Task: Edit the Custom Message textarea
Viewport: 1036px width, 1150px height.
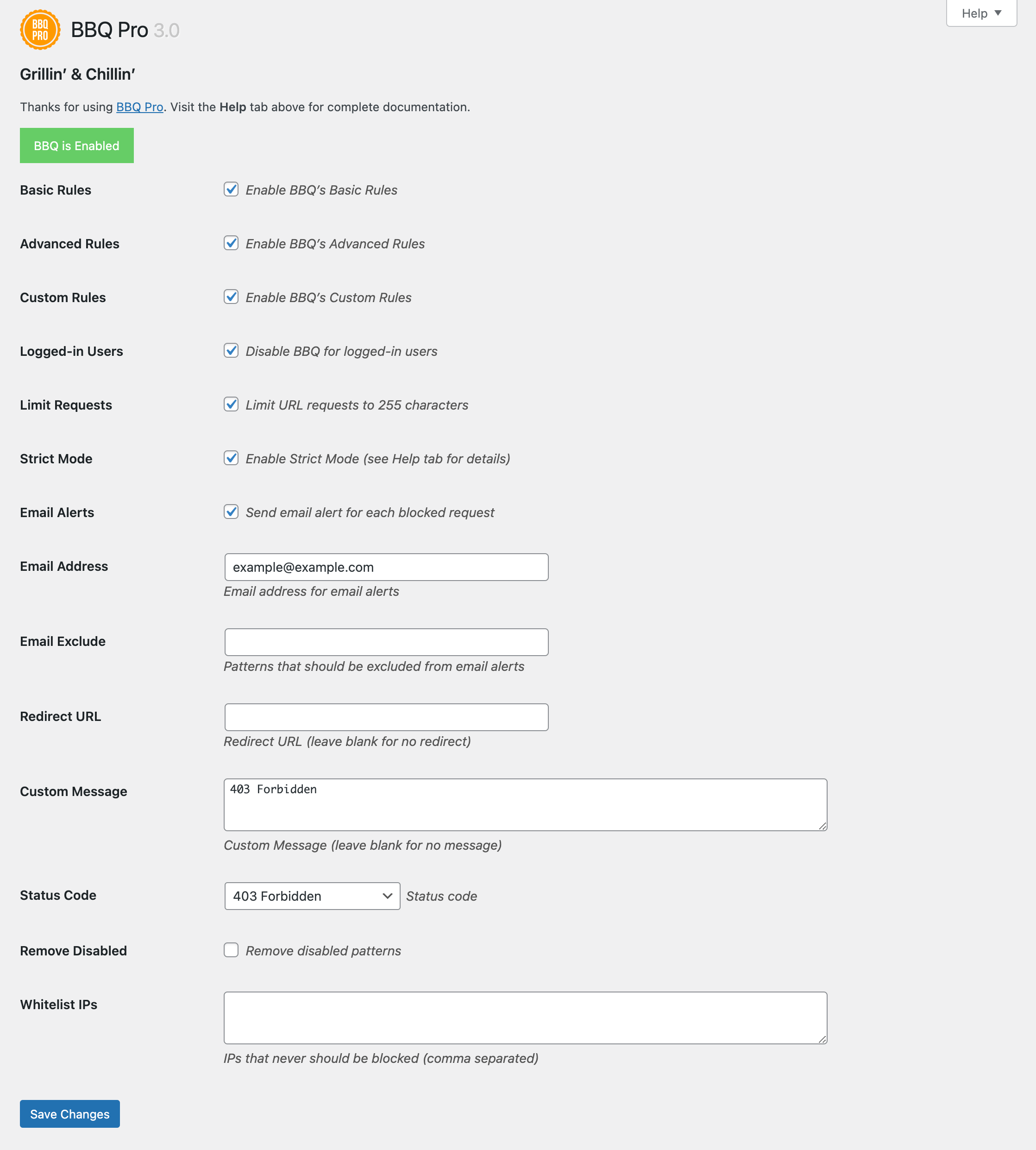Action: point(525,805)
